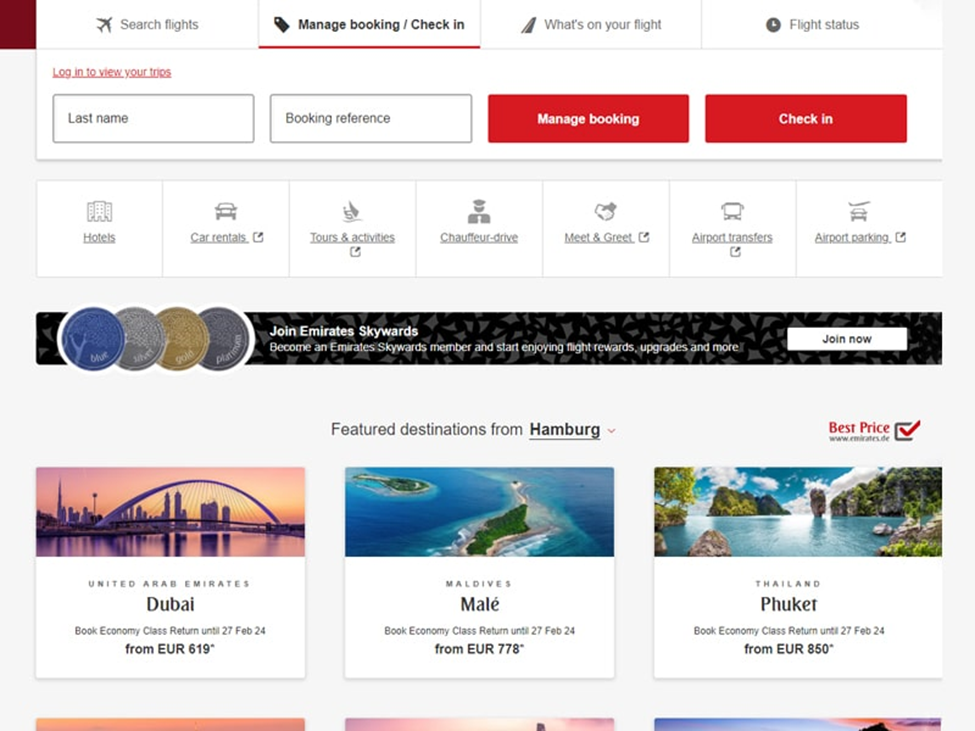
Task: Click the Chauffeur-drive driver icon
Action: pos(479,211)
